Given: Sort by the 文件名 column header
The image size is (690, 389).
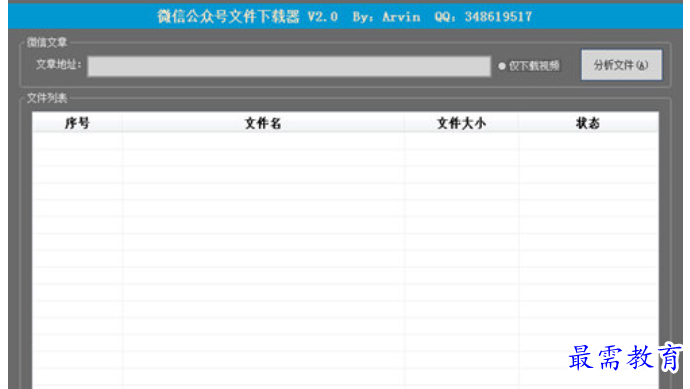Looking at the screenshot, I should click(x=263, y=123).
